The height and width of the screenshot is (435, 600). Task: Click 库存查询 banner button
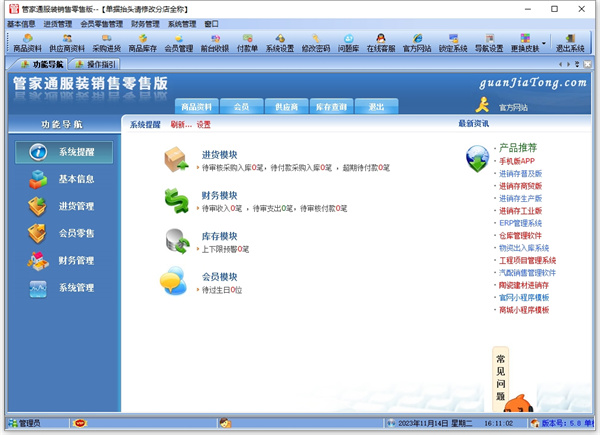331,106
